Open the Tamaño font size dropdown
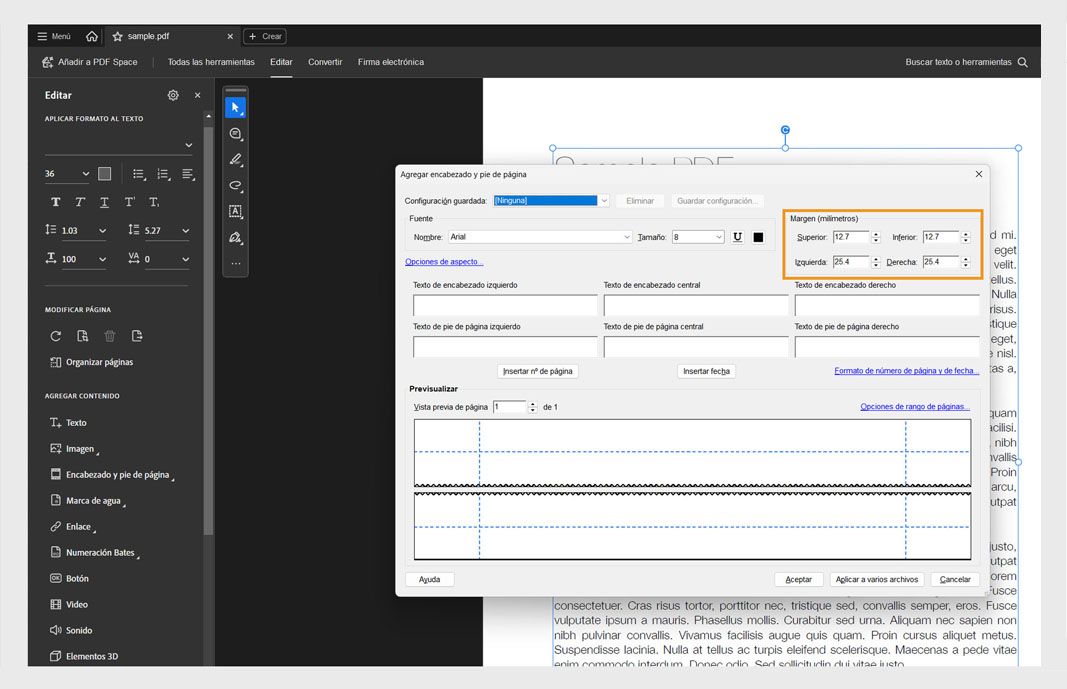The image size is (1067, 689). [719, 237]
